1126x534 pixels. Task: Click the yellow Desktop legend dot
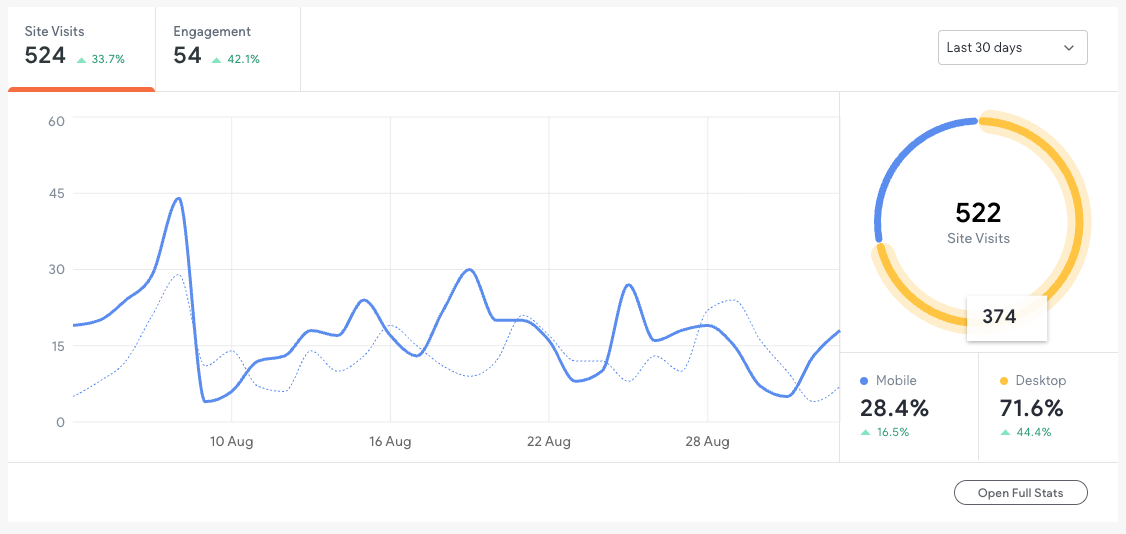[1004, 381]
